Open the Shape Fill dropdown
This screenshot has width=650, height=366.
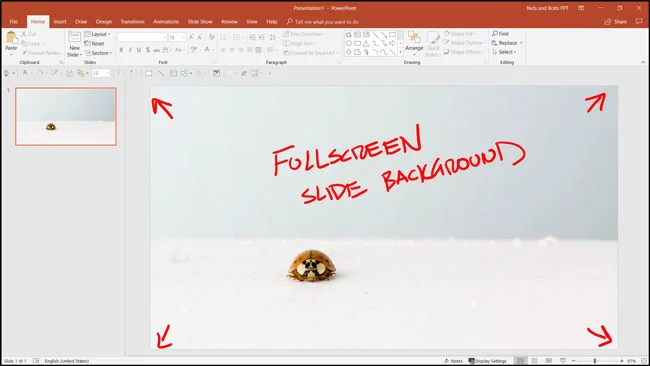point(460,34)
